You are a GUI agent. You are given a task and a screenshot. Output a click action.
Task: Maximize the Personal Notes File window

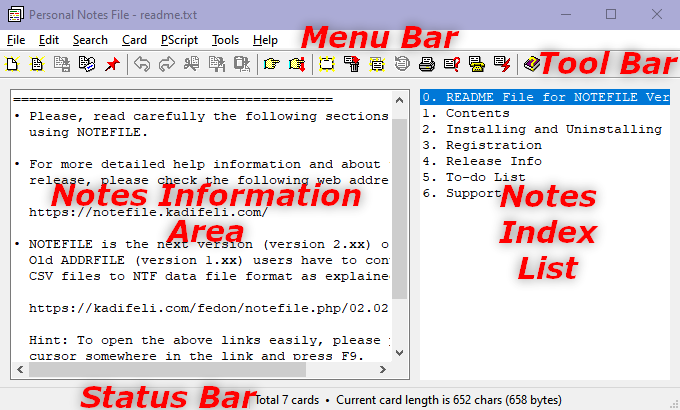pyautogui.click(x=611, y=14)
